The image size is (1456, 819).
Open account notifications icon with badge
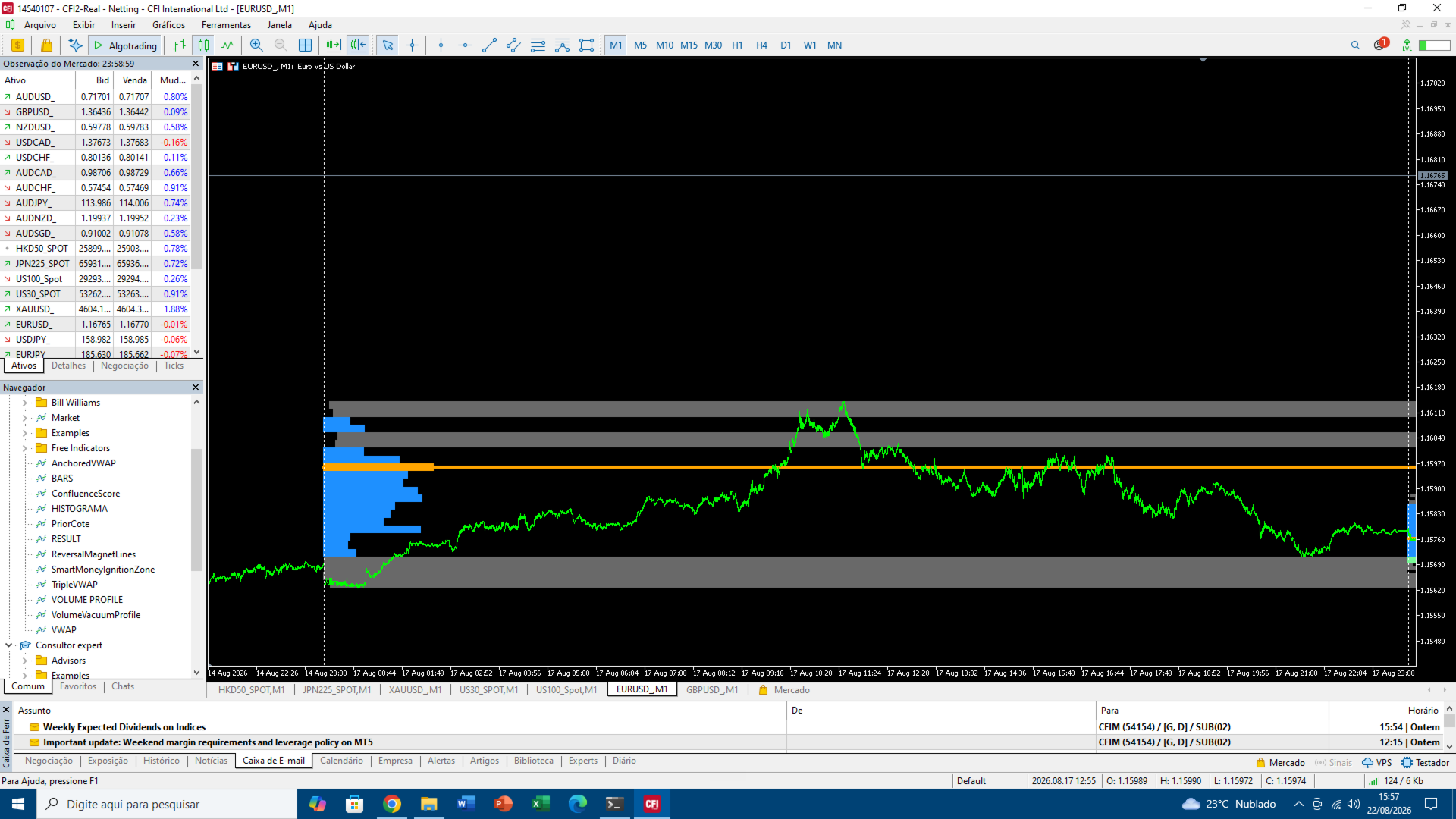(1380, 45)
